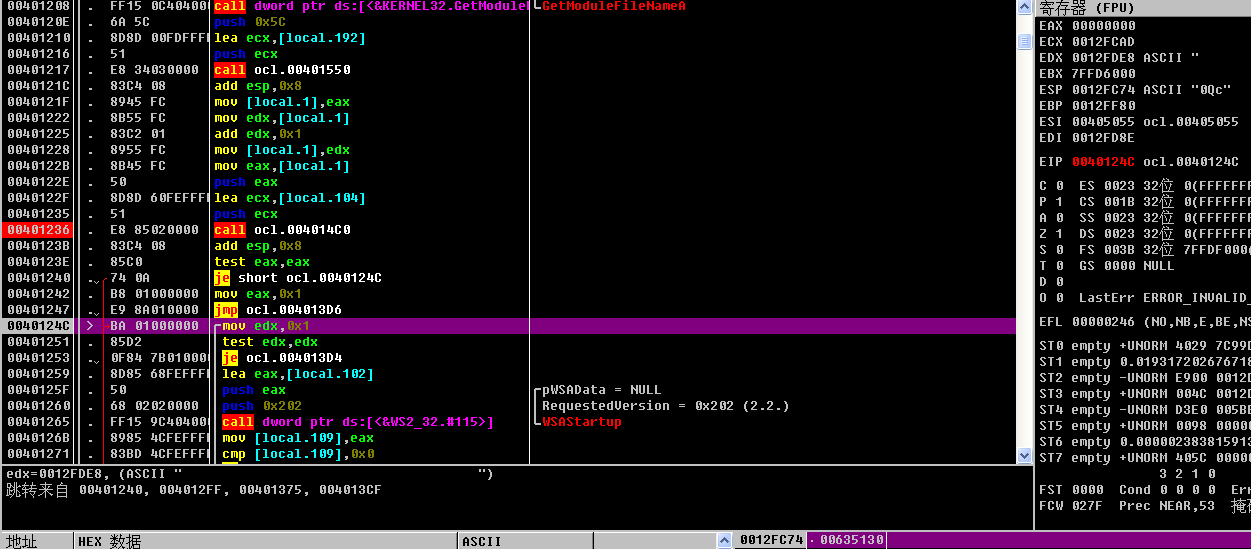Screen dimensions: 1251x549
Task: Click the 'call ocl.004014C0' instruction
Action: [x=282, y=230]
